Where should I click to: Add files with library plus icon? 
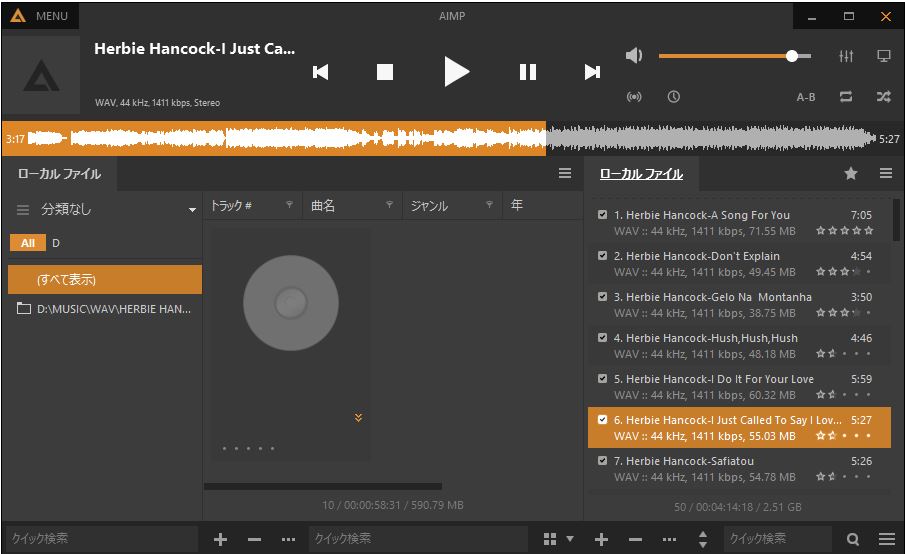(x=220, y=539)
